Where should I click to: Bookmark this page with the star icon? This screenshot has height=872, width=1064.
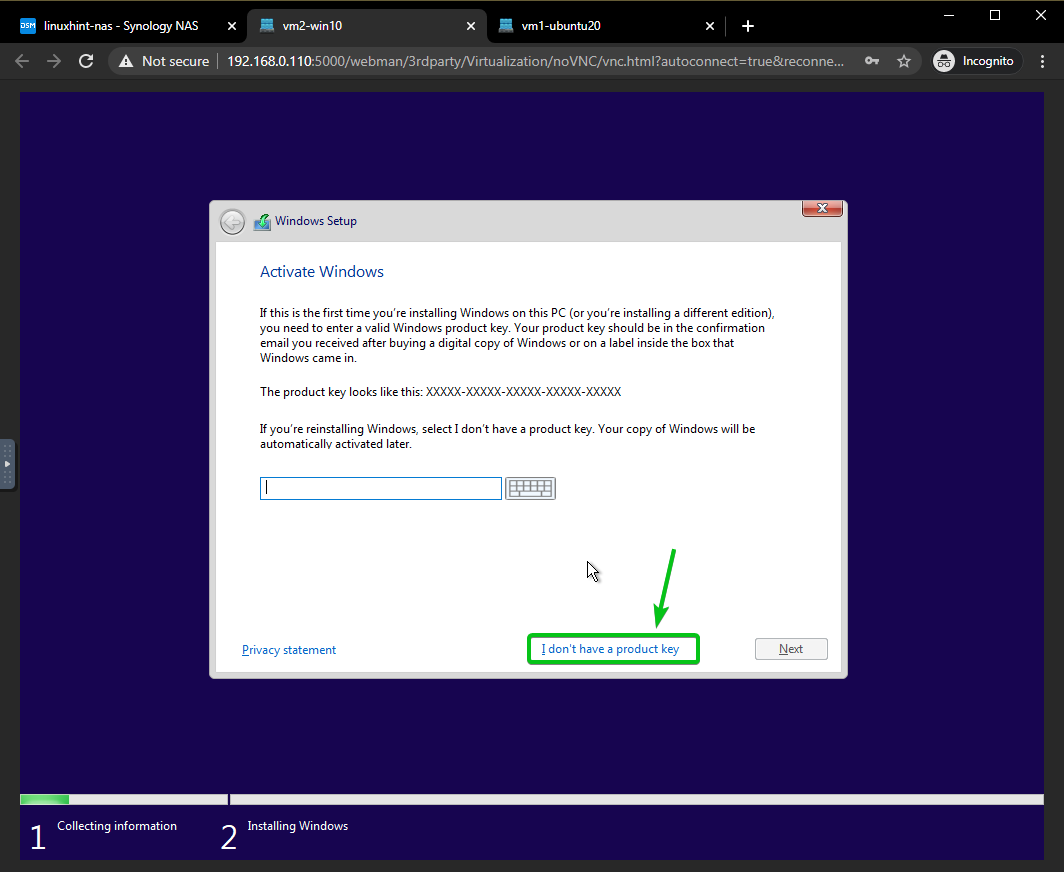click(903, 61)
